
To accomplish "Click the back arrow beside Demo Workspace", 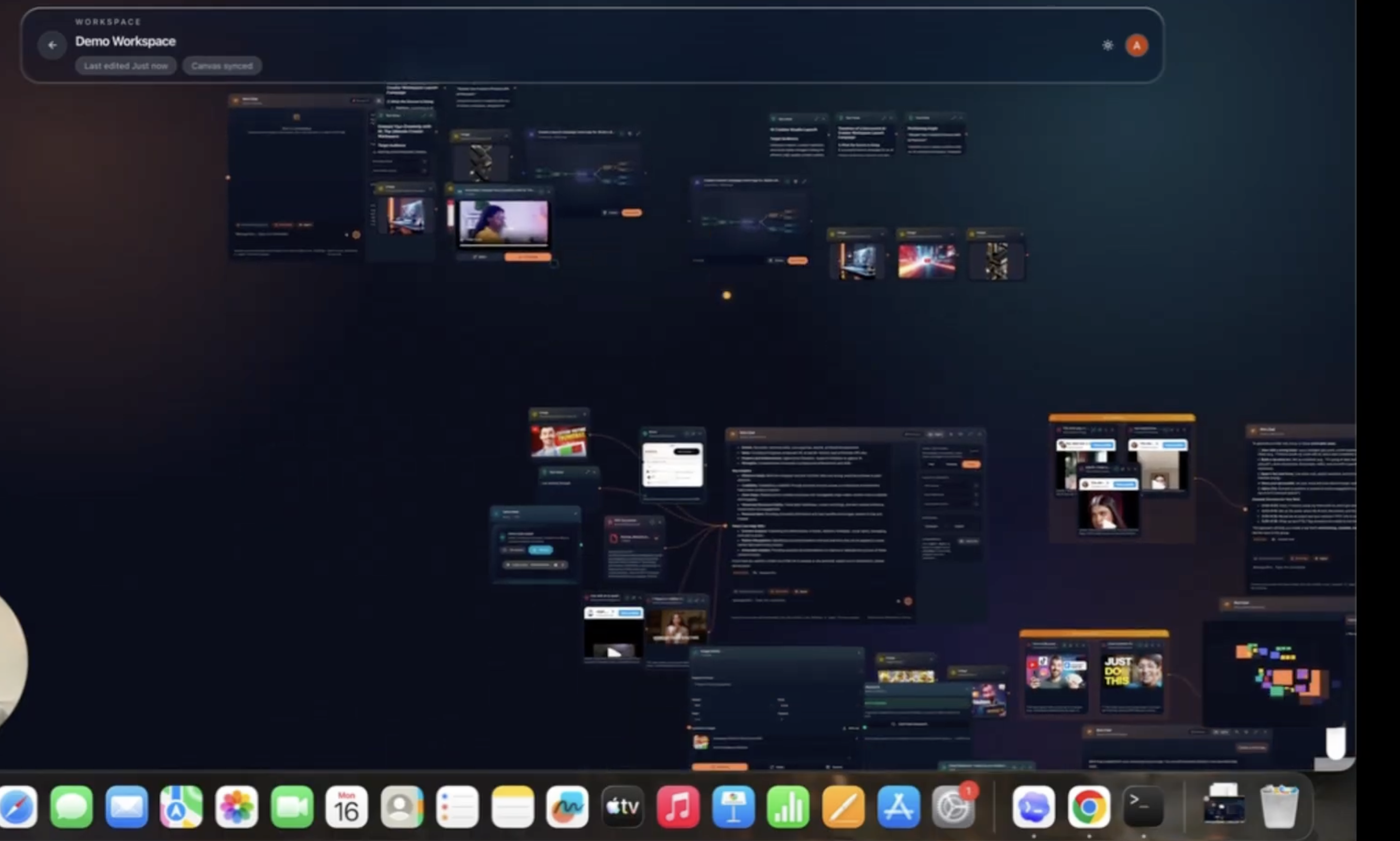I will [x=52, y=45].
